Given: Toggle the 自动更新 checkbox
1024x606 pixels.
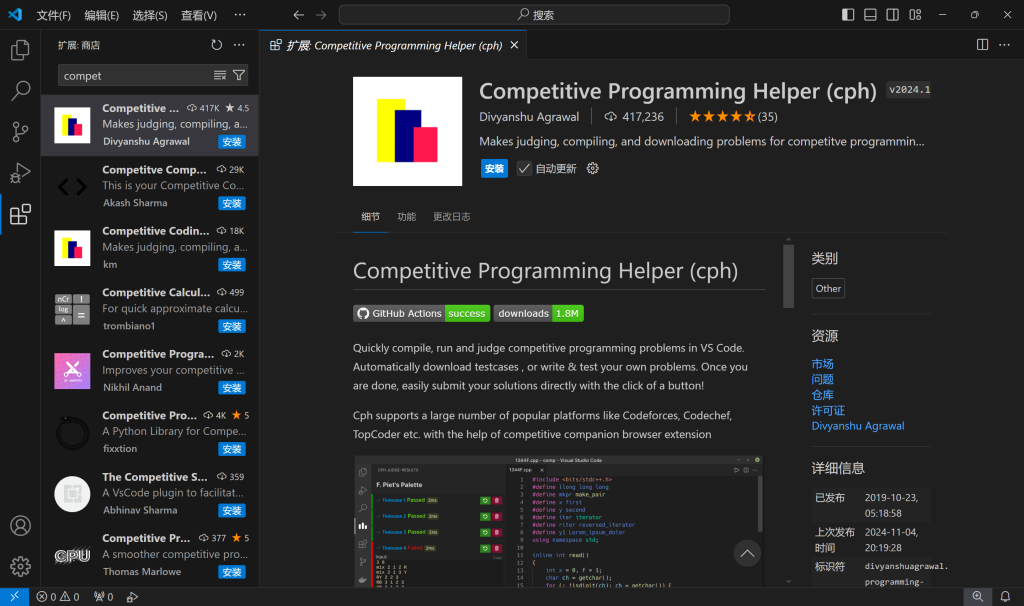Looking at the screenshot, I should point(524,169).
